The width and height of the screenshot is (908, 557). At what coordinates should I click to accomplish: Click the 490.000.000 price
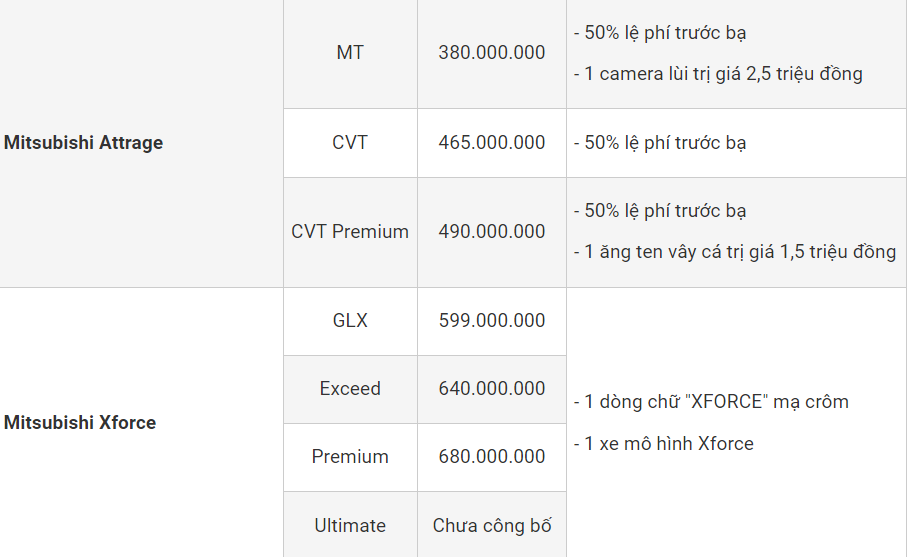[492, 232]
